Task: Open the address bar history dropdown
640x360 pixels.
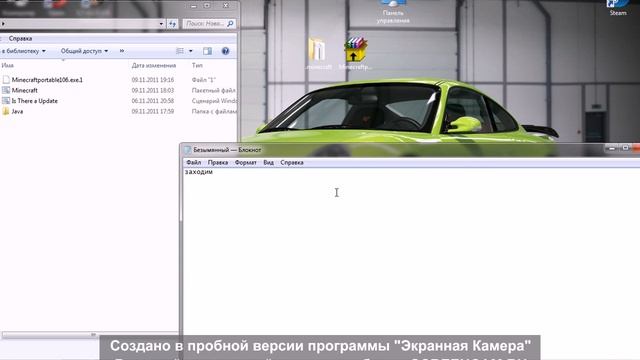Action: pyautogui.click(x=161, y=24)
